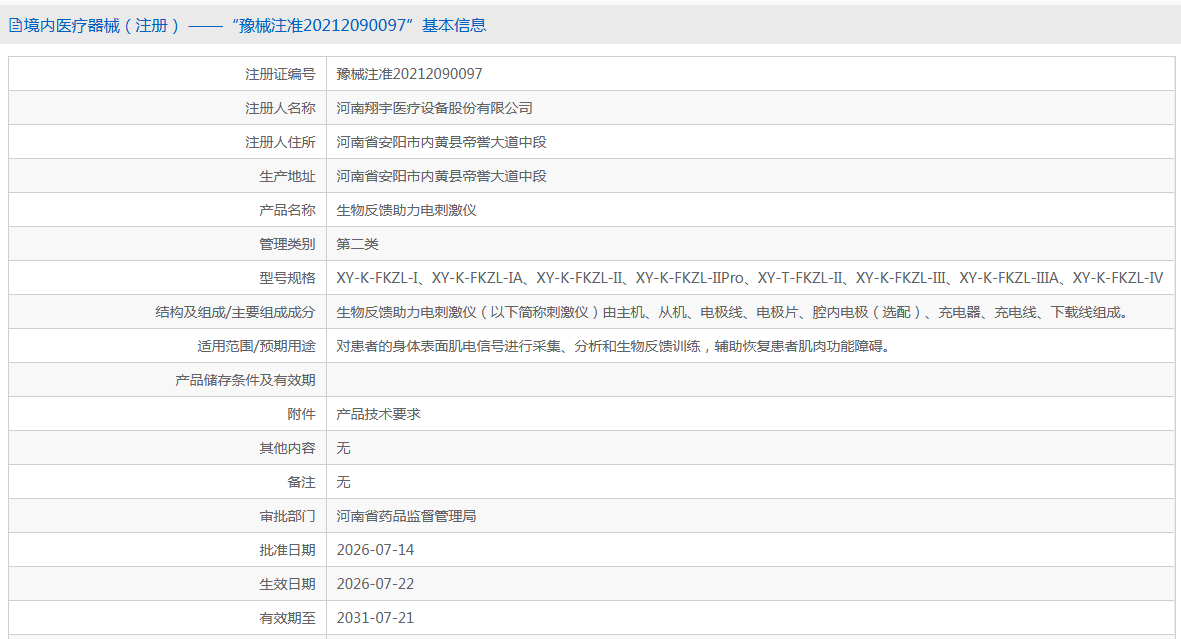
Task: Click the 注册人名称 label
Action: pyautogui.click(x=280, y=108)
